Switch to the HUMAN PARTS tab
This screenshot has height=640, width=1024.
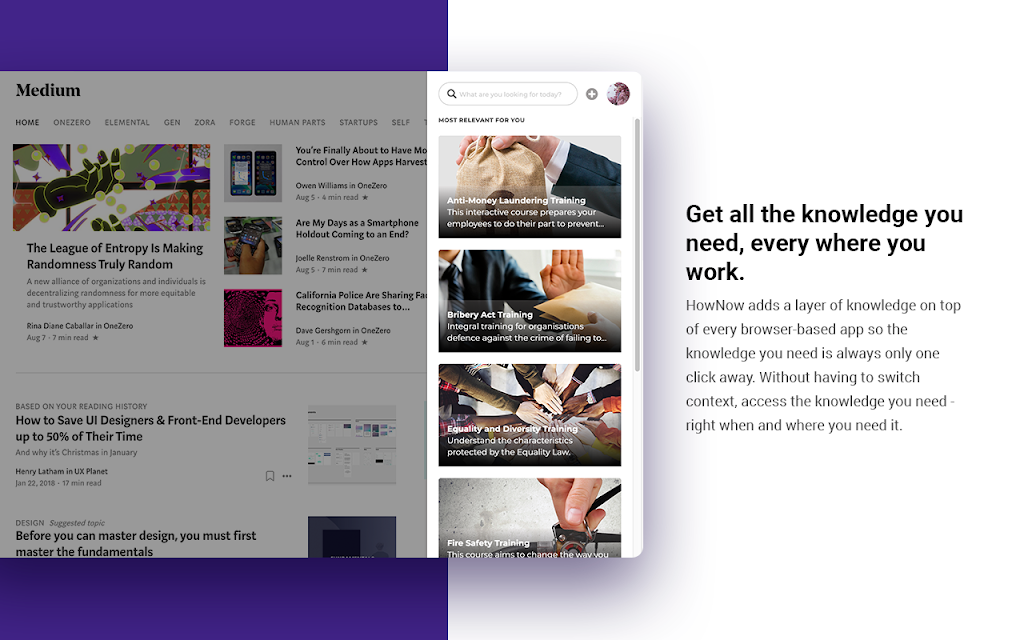coord(297,122)
